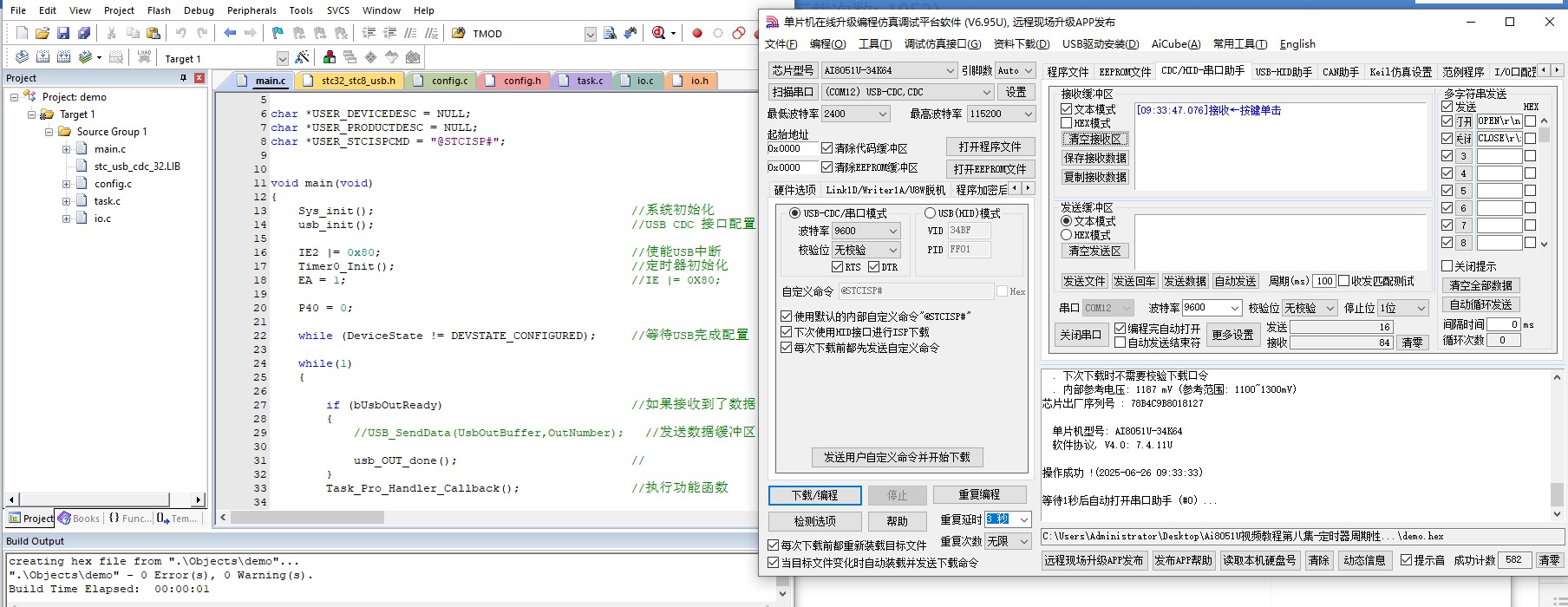Open Options for Target wand icon

coord(302,57)
